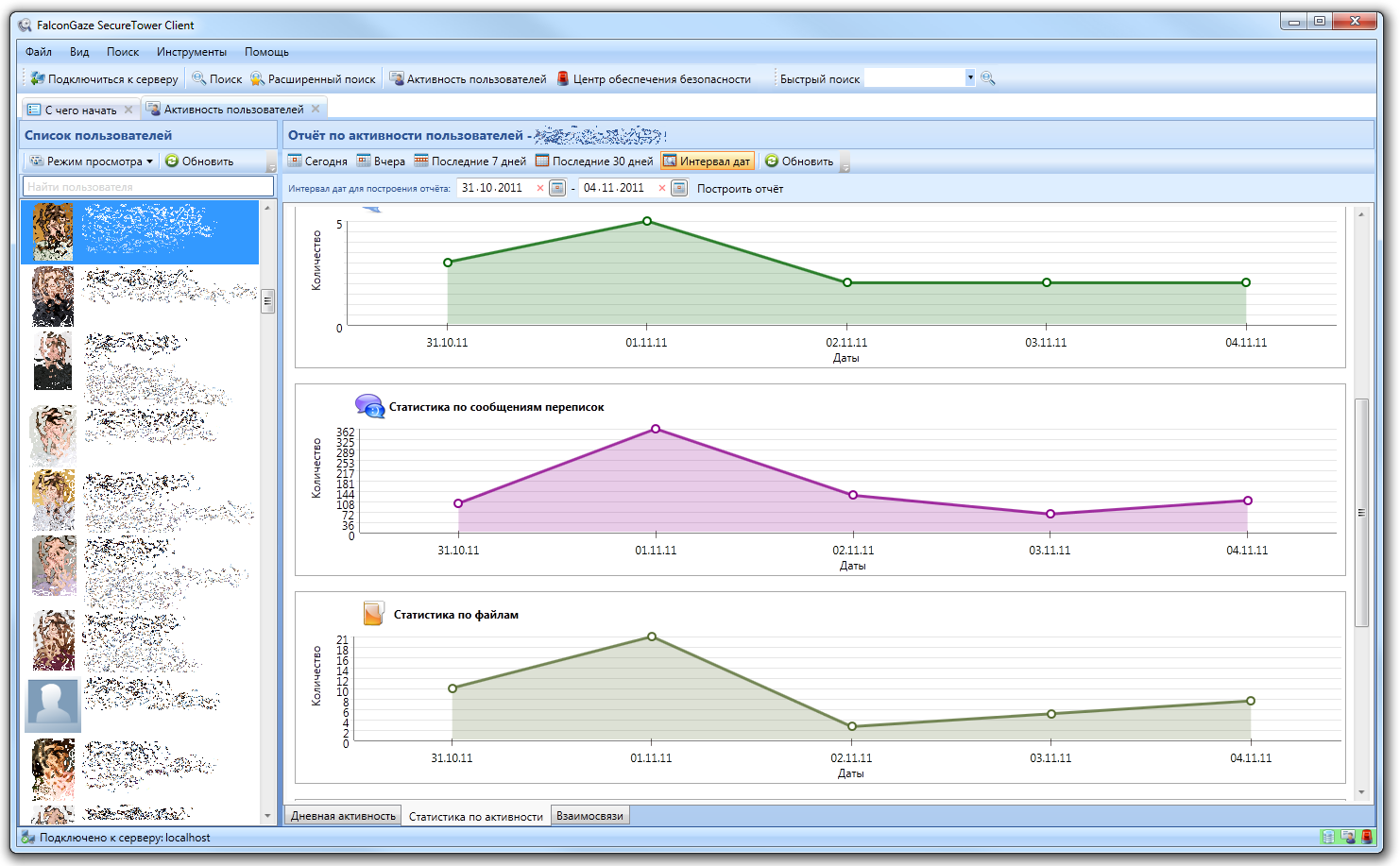Select the Сегодня report period
The width and height of the screenshot is (1400, 866).
click(x=317, y=161)
